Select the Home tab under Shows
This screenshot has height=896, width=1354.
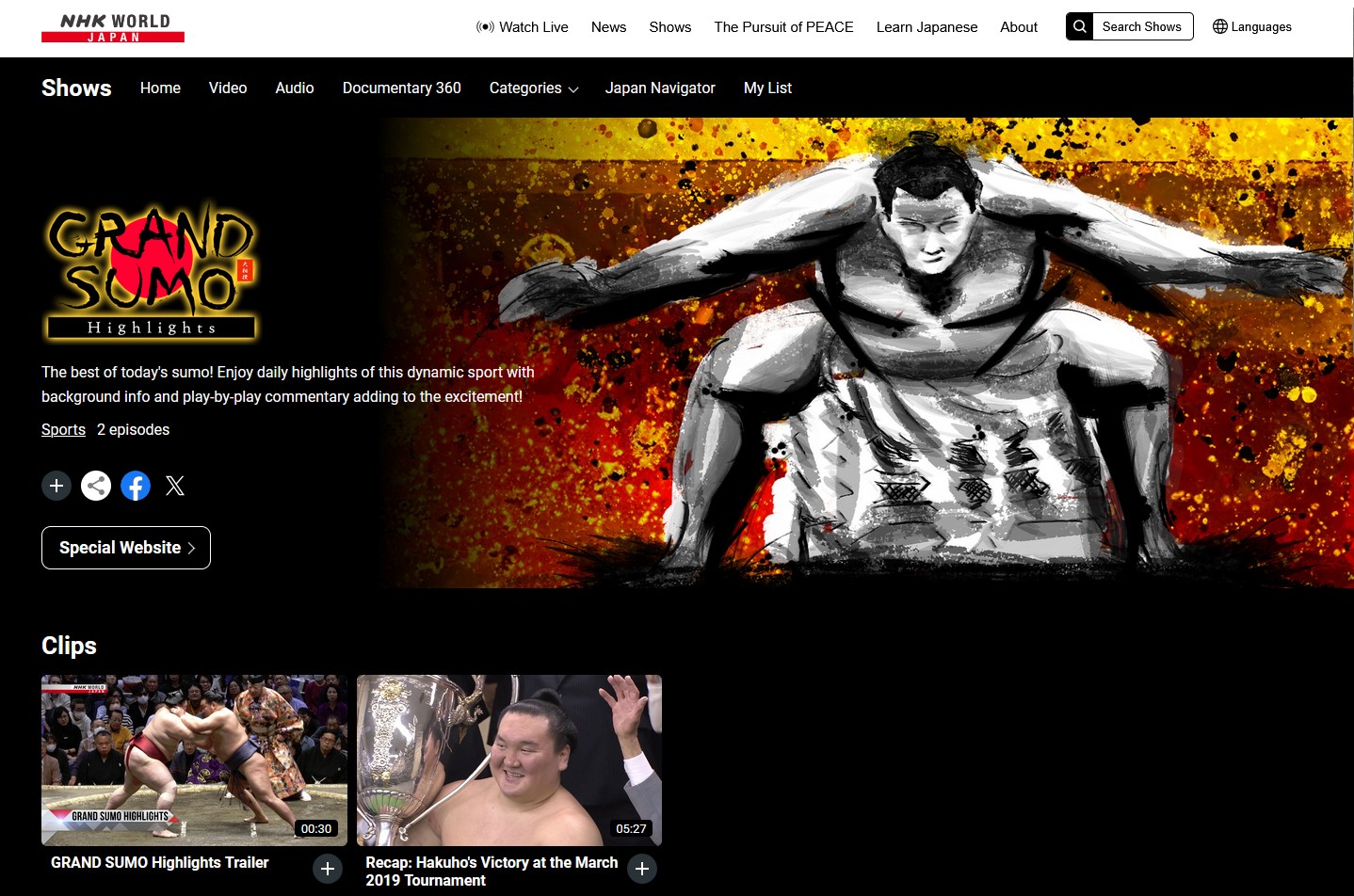[160, 88]
